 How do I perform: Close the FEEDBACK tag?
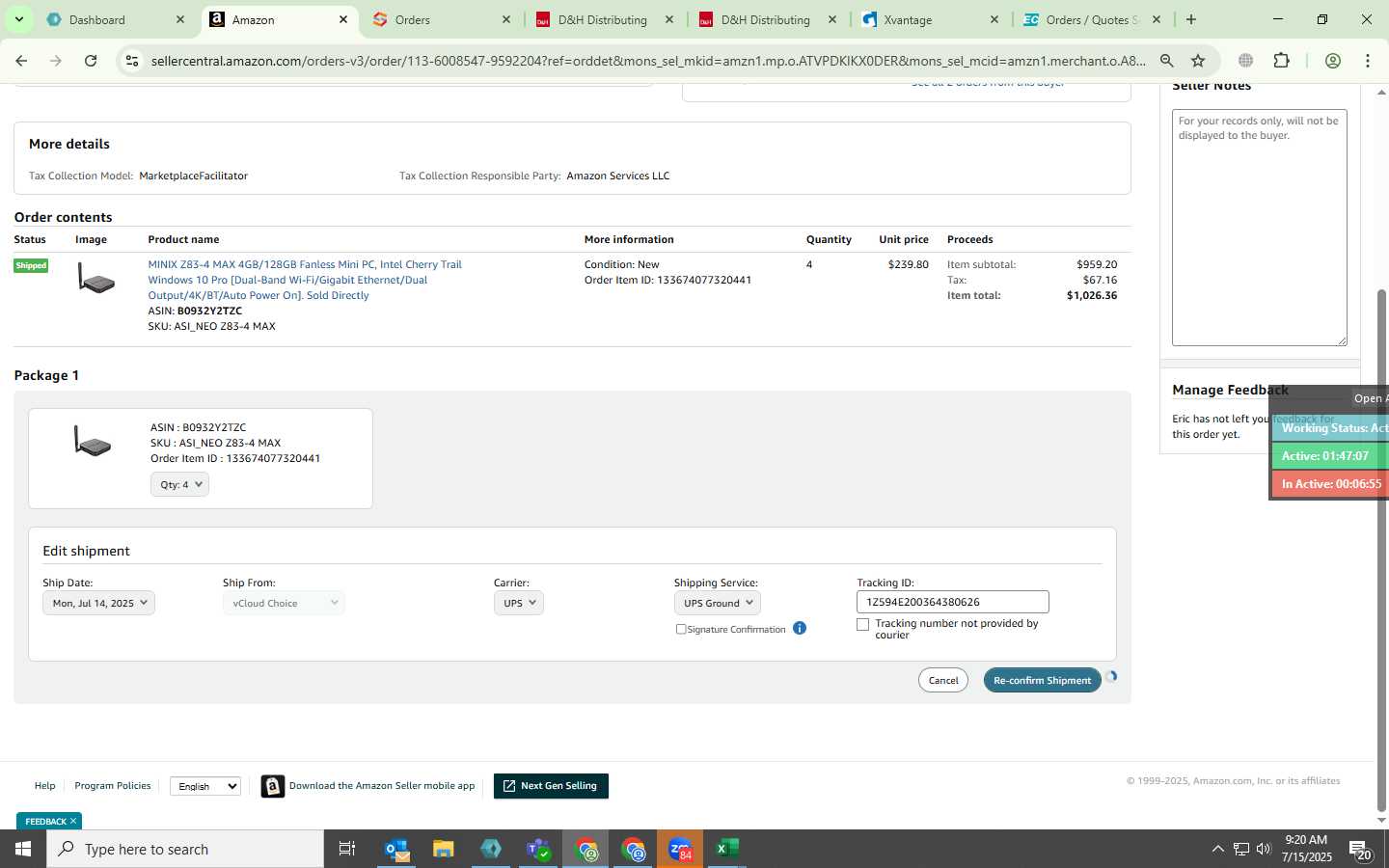pyautogui.click(x=73, y=821)
